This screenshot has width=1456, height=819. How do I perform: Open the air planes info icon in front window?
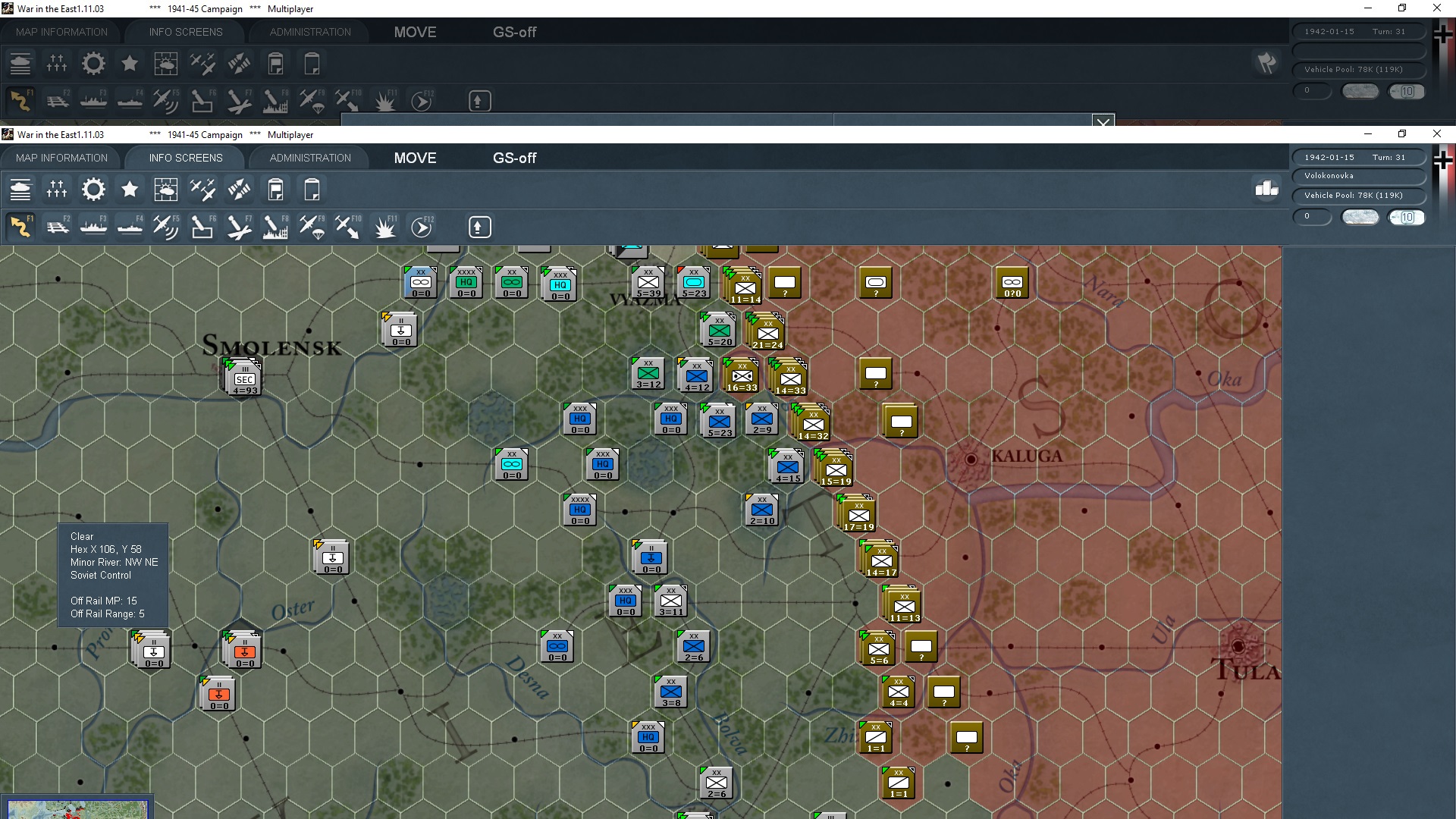pyautogui.click(x=202, y=189)
